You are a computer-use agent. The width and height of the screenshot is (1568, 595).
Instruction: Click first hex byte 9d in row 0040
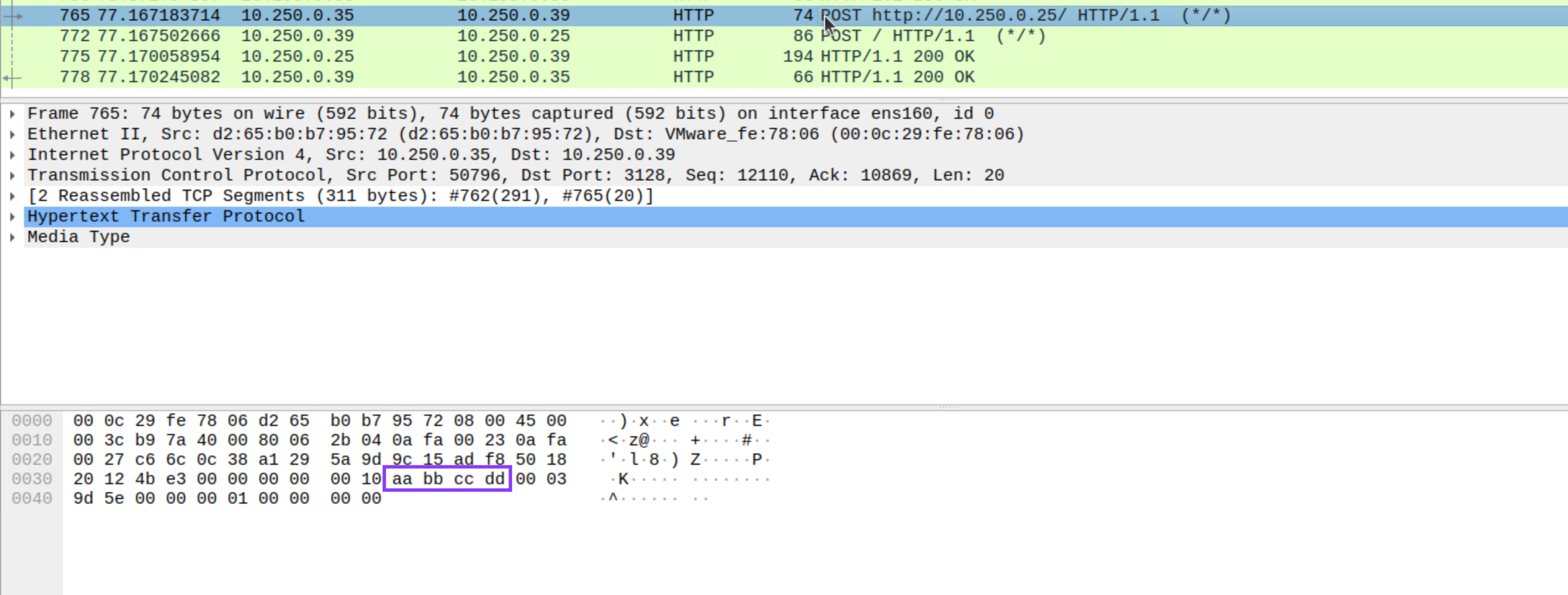tap(83, 498)
